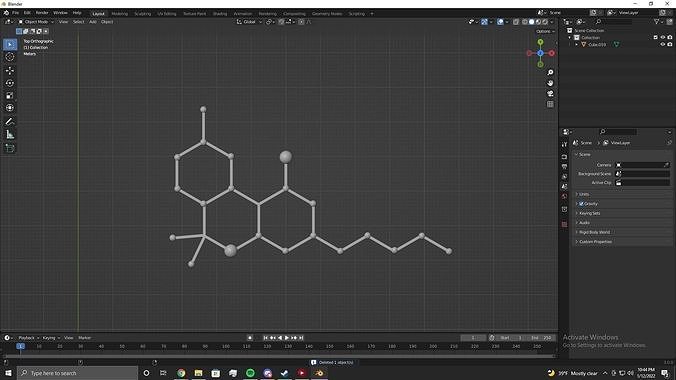Toggle camera view icon in viewport

[x=550, y=94]
